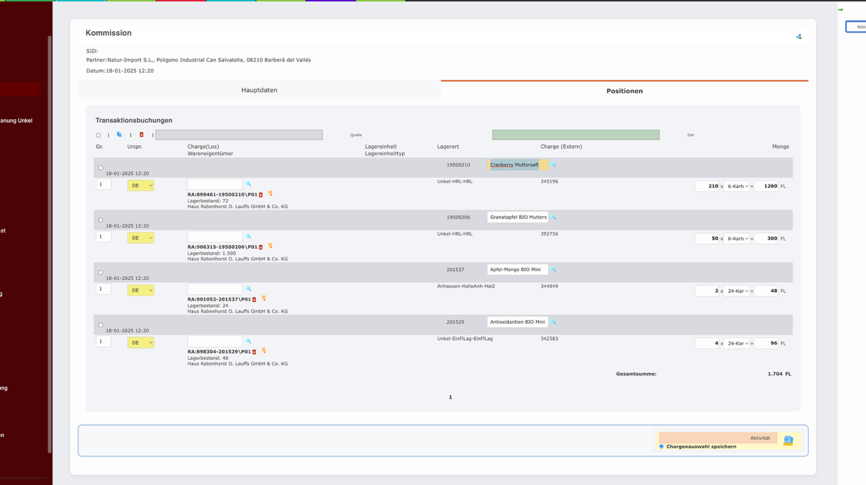Click the RA:898304-201529\P01 batch link

coord(218,352)
